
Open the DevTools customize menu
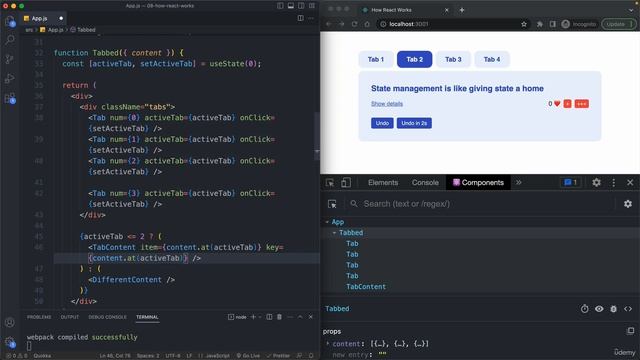pos(613,182)
